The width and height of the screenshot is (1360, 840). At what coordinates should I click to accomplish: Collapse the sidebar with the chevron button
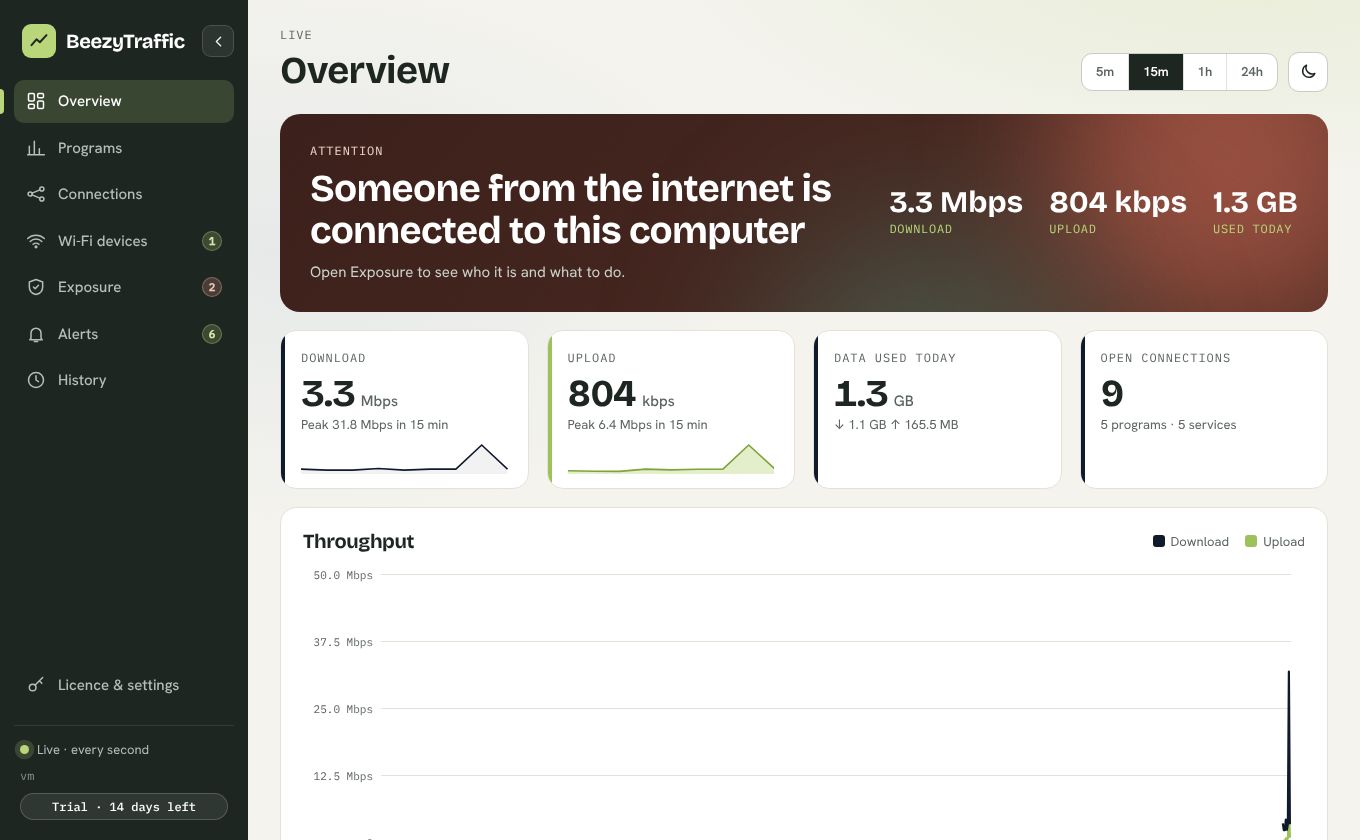pyautogui.click(x=218, y=41)
